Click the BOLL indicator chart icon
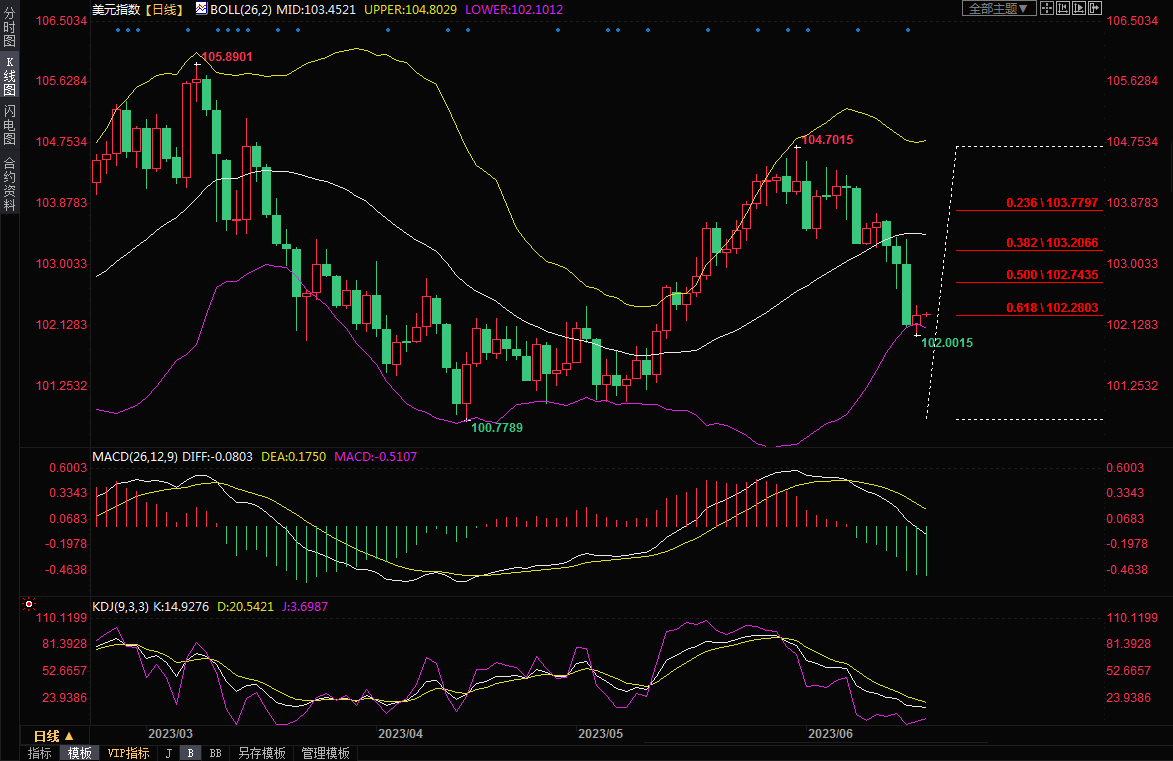The width and height of the screenshot is (1173, 761). (x=201, y=9)
